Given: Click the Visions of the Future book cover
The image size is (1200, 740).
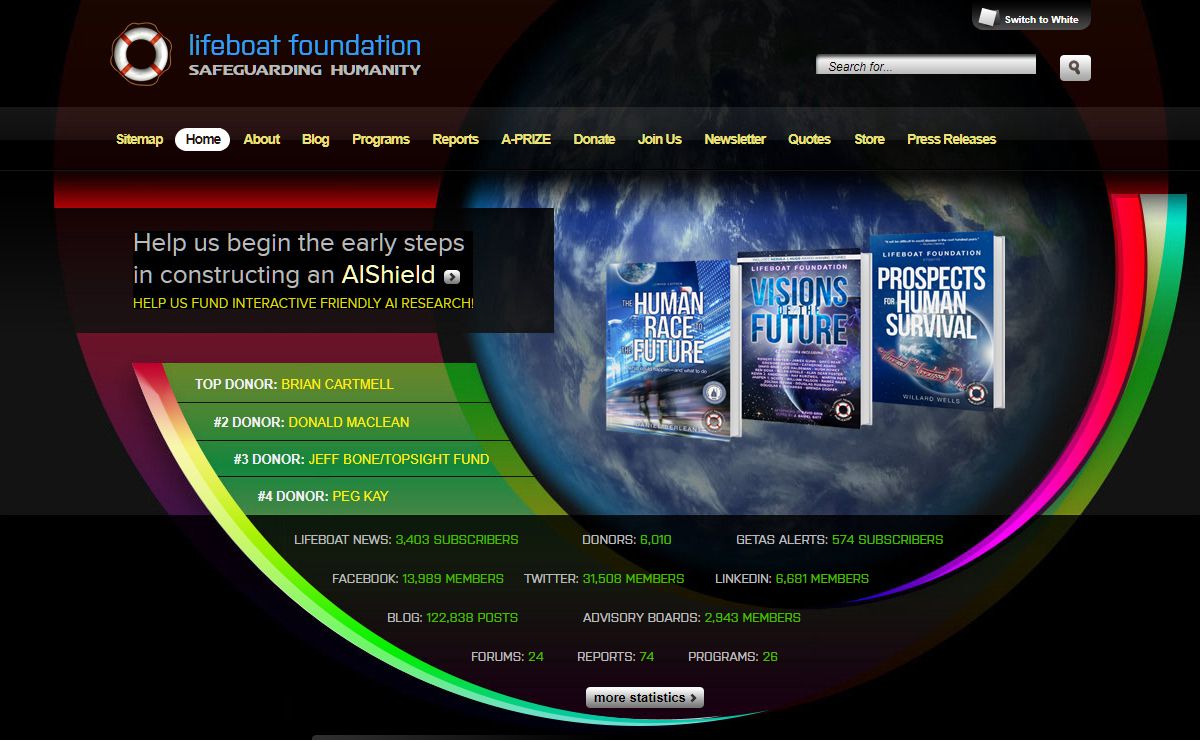Looking at the screenshot, I should tap(803, 337).
